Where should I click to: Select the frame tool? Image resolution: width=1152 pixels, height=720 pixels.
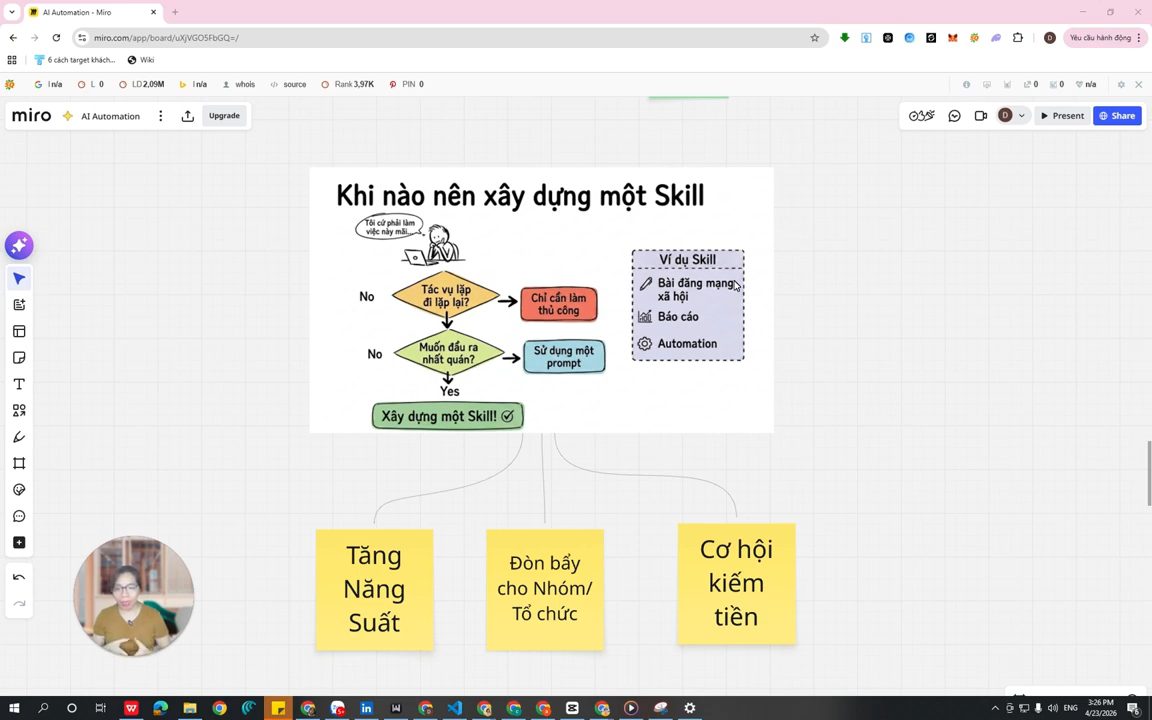[x=19, y=464]
